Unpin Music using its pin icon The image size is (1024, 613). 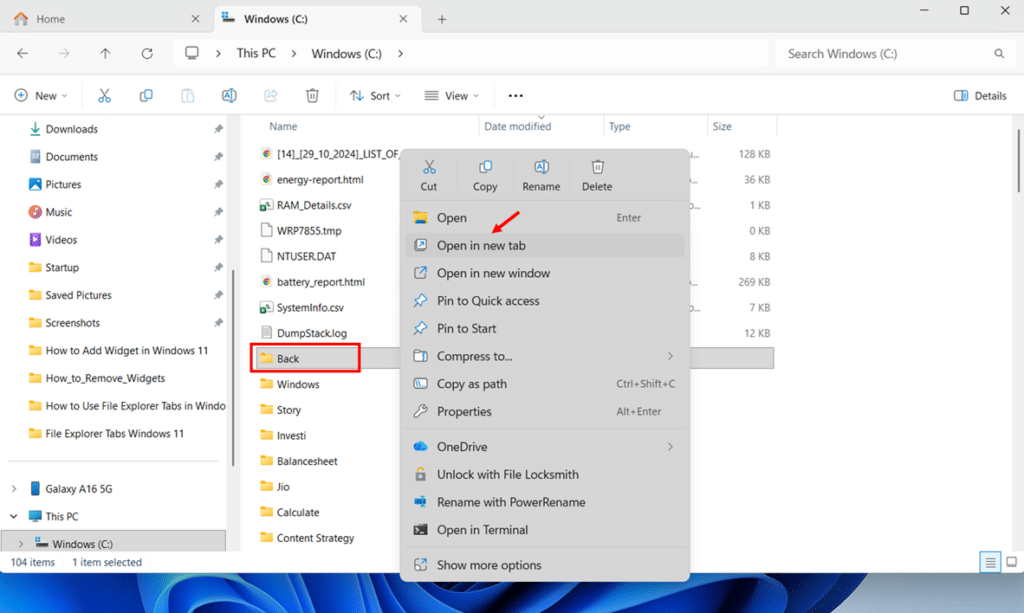218,212
